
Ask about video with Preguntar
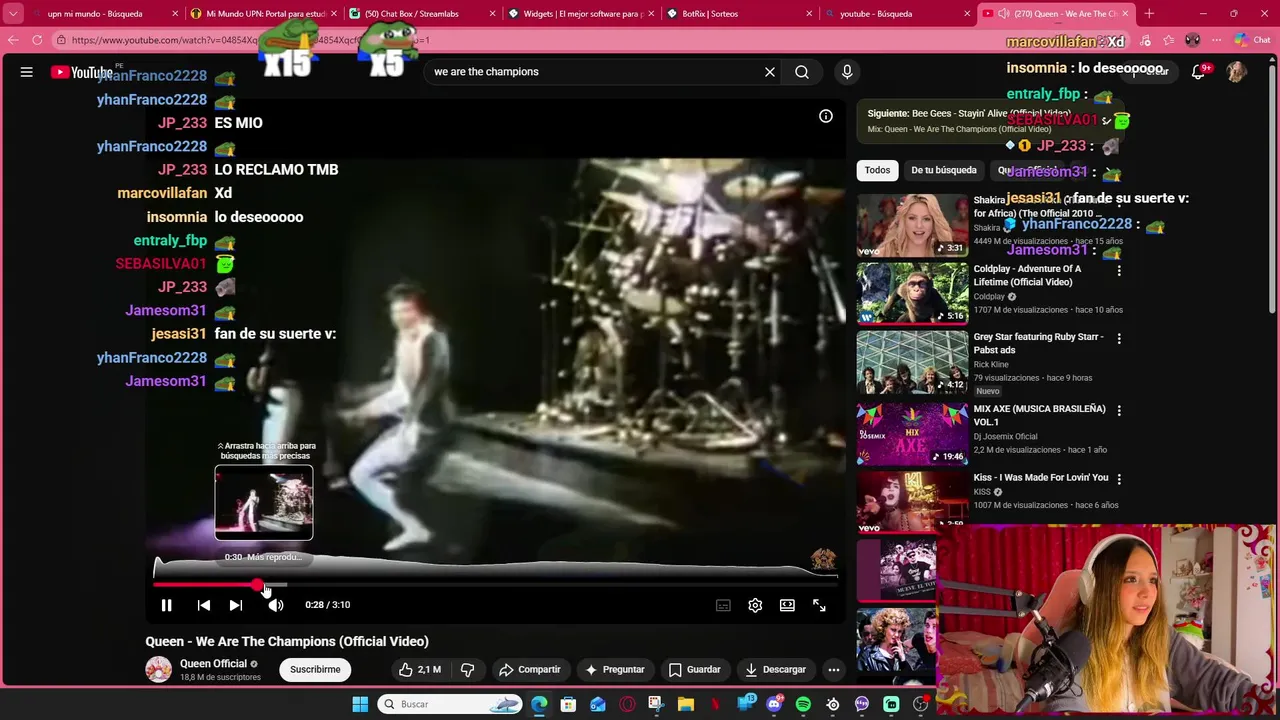pos(614,669)
